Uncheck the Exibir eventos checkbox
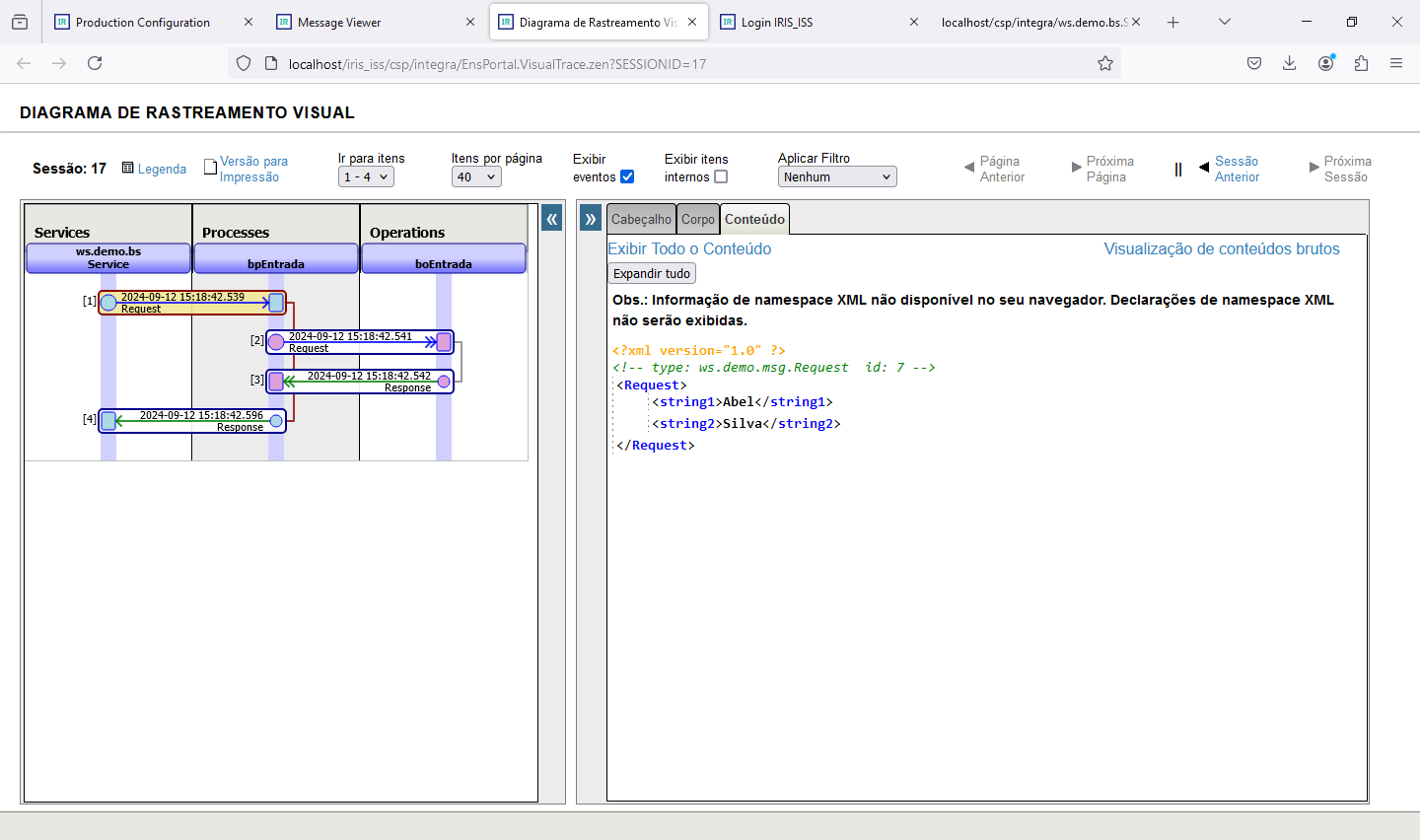 pyautogui.click(x=627, y=176)
